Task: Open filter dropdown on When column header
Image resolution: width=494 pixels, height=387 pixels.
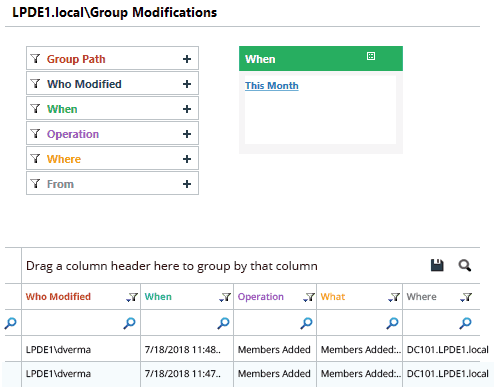Action: [225, 297]
